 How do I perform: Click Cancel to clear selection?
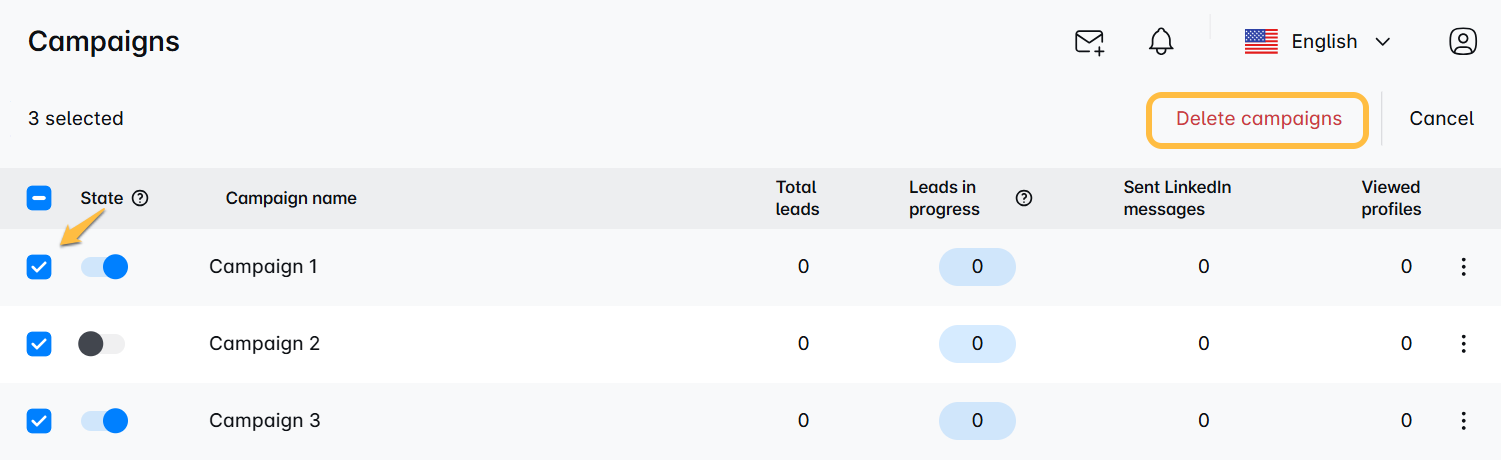[1441, 119]
